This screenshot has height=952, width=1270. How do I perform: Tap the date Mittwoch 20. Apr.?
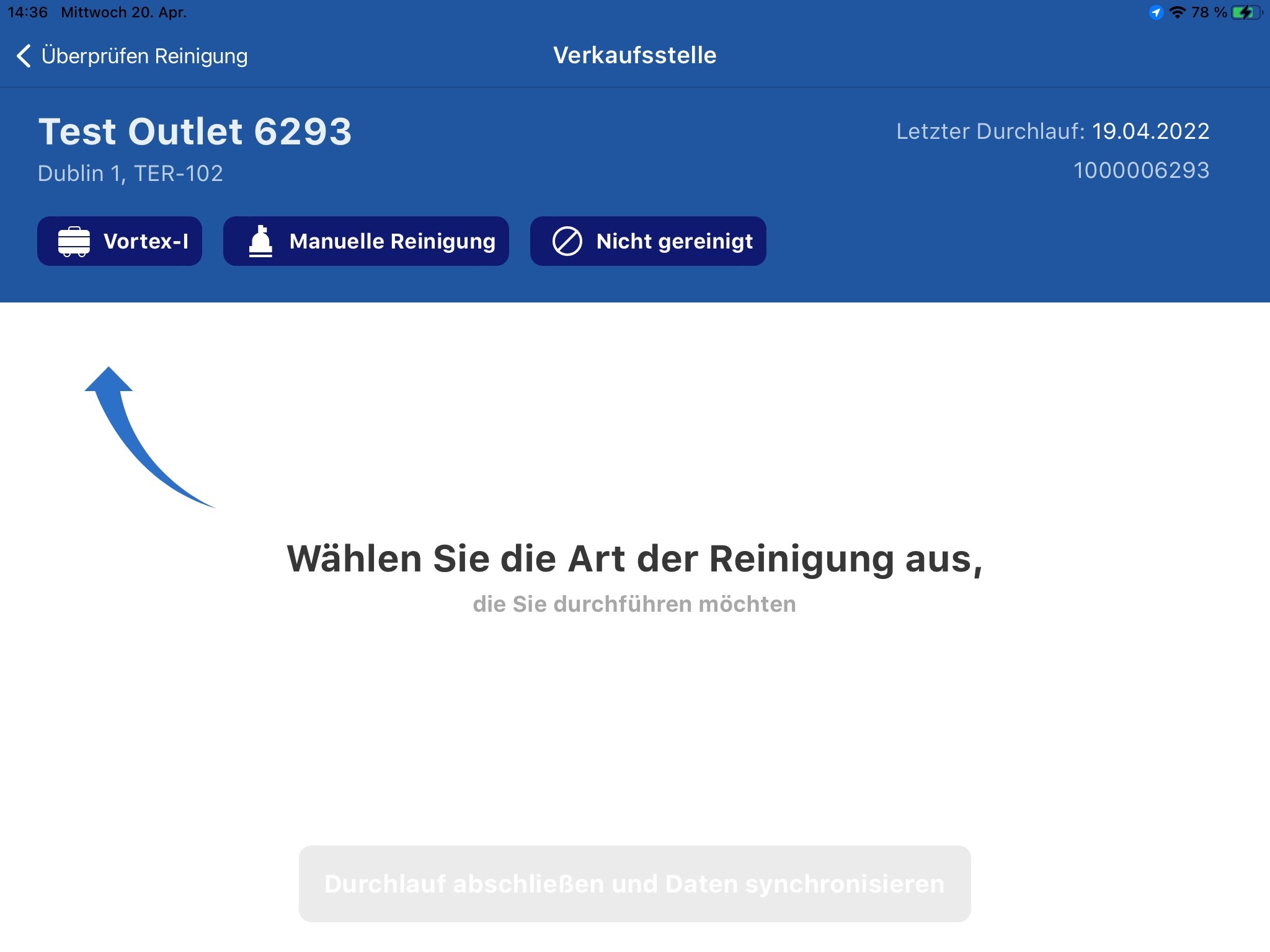123,12
